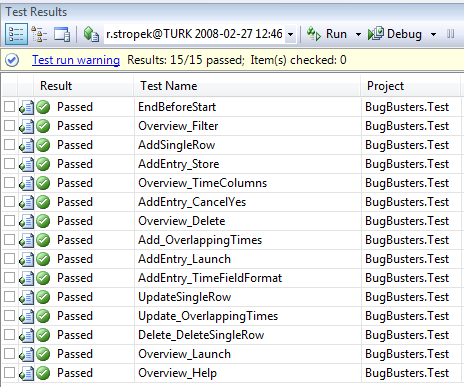Click the green passed icon for EndBeforeStart

[43, 107]
